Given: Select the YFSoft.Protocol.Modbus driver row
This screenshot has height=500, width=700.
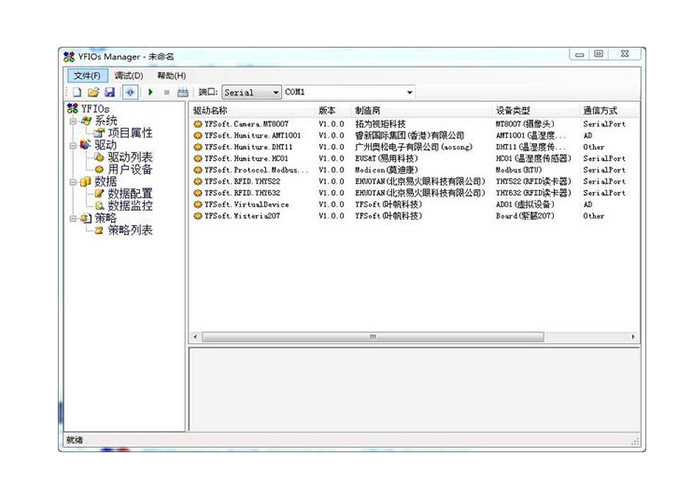Looking at the screenshot, I should coord(414,170).
